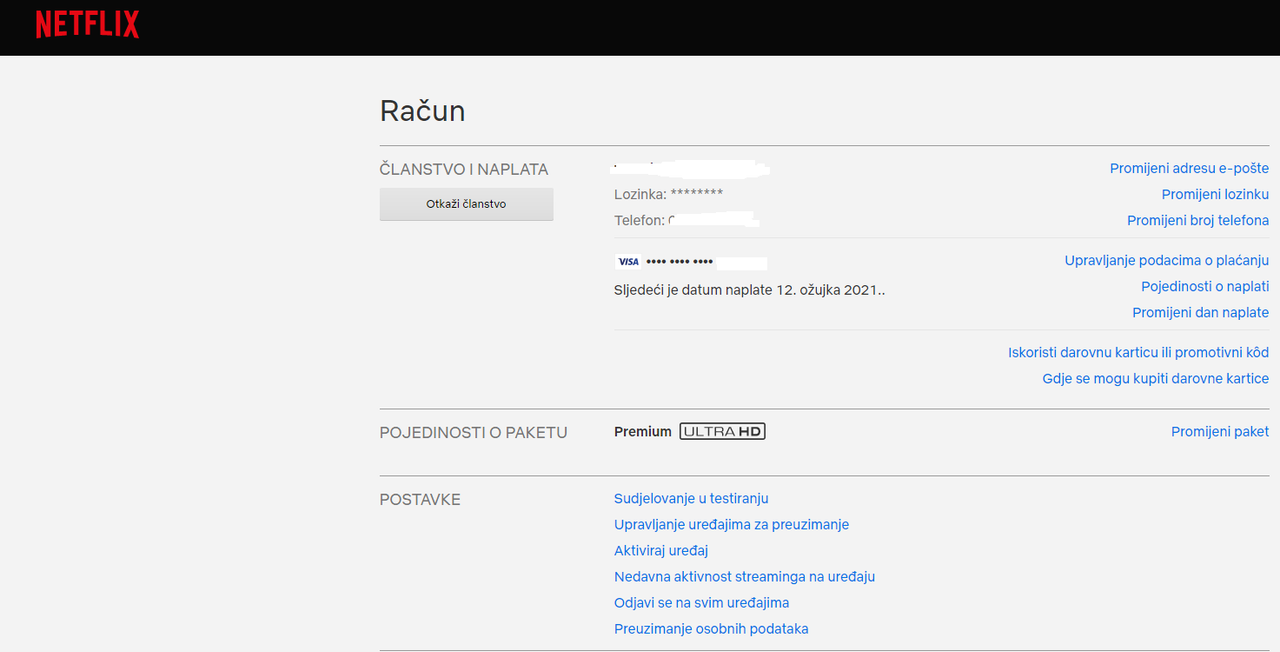Click the Telefon label text
Viewport: 1280px width, 652px height.
639,221
